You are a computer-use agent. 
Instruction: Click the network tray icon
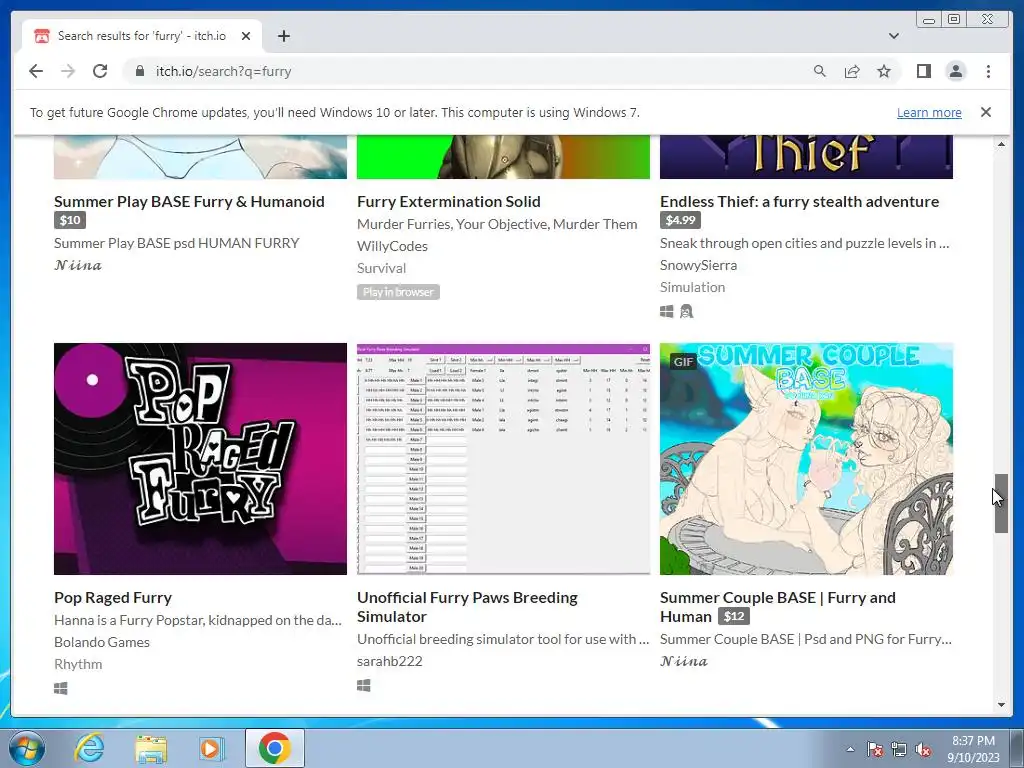(899, 750)
